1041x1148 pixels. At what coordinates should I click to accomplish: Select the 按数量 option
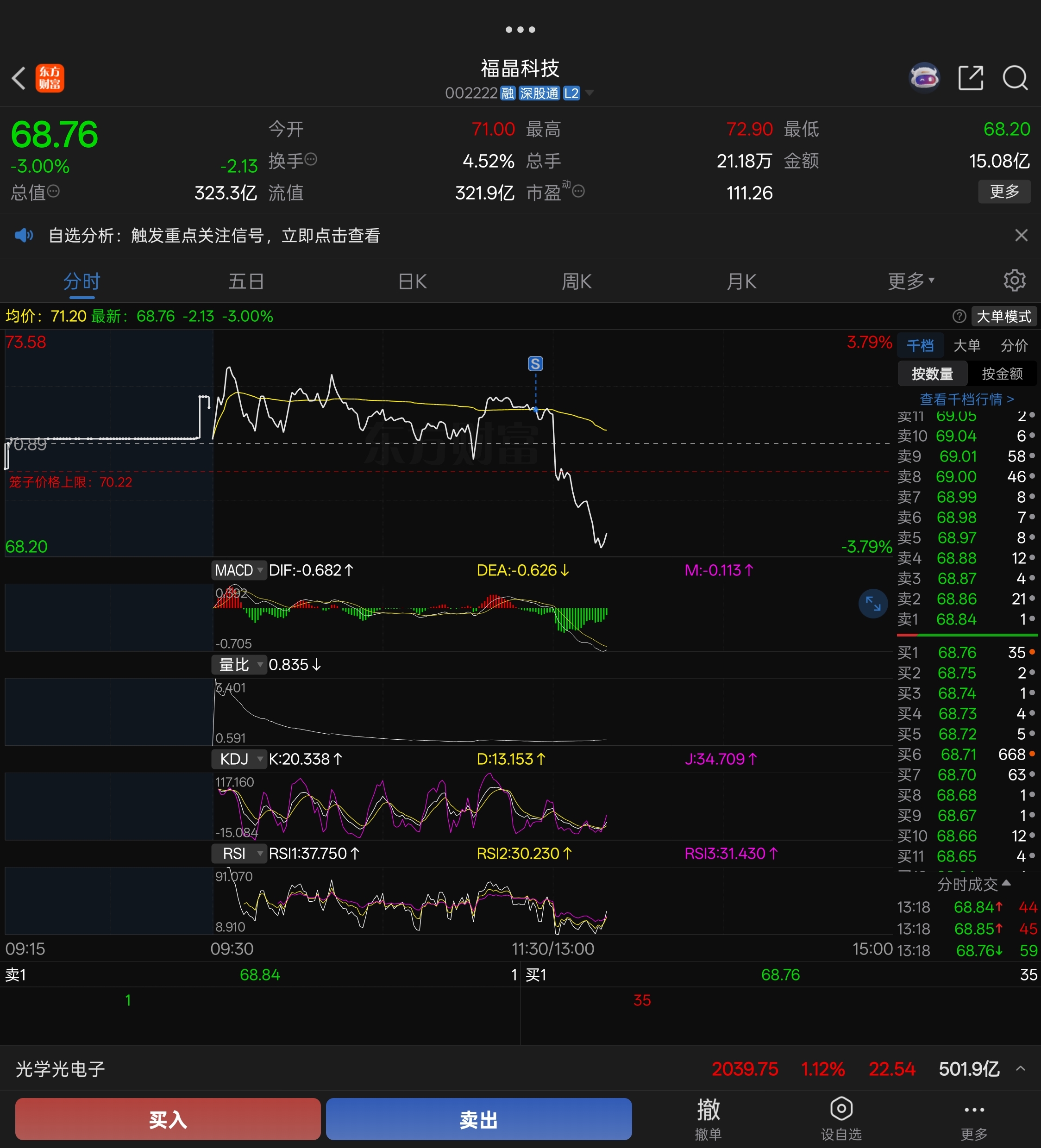[x=932, y=374]
